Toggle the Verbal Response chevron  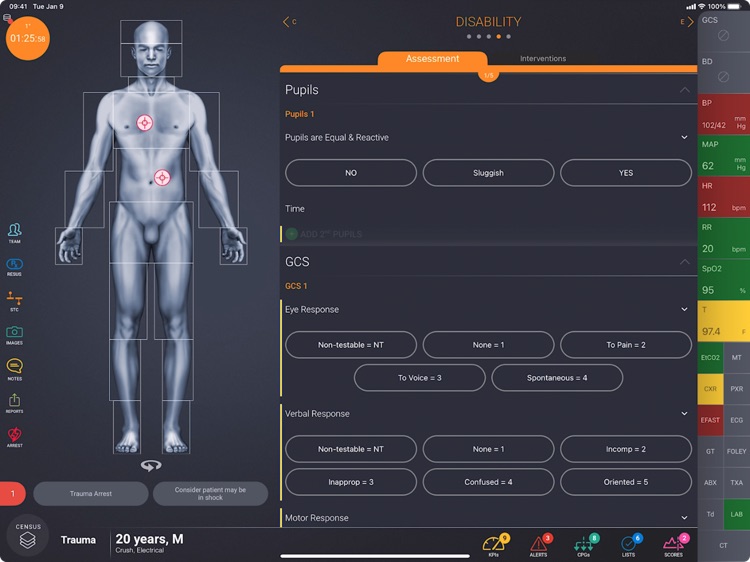click(x=684, y=414)
